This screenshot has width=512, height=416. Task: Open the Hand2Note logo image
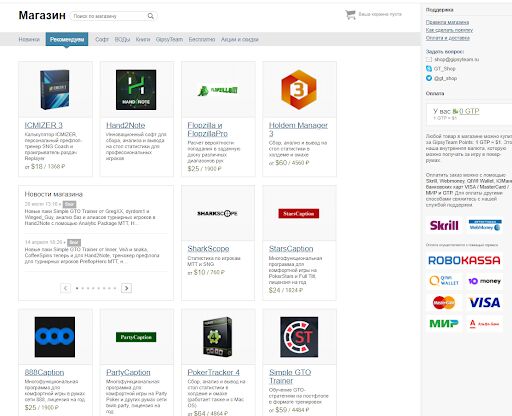136,90
